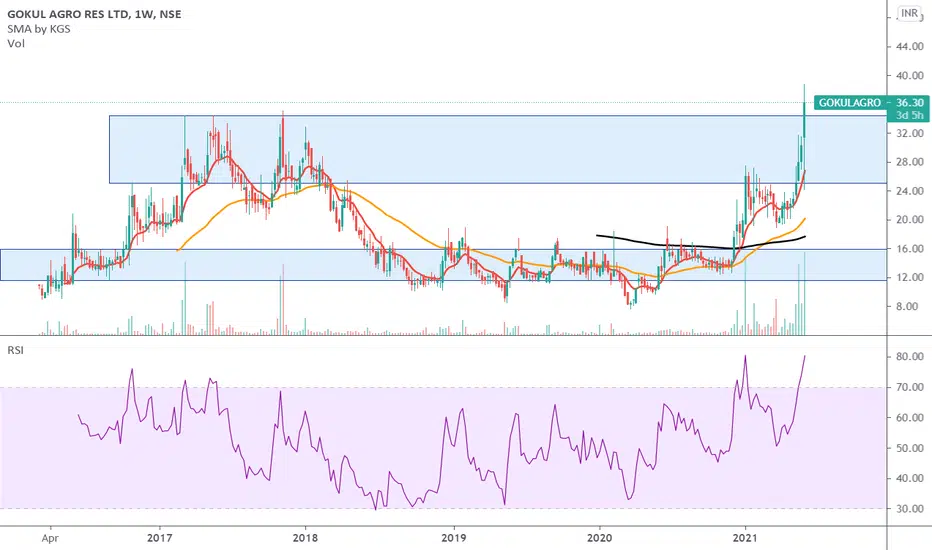Click the 2020 label on time axis
932x550 pixels.
599,538
